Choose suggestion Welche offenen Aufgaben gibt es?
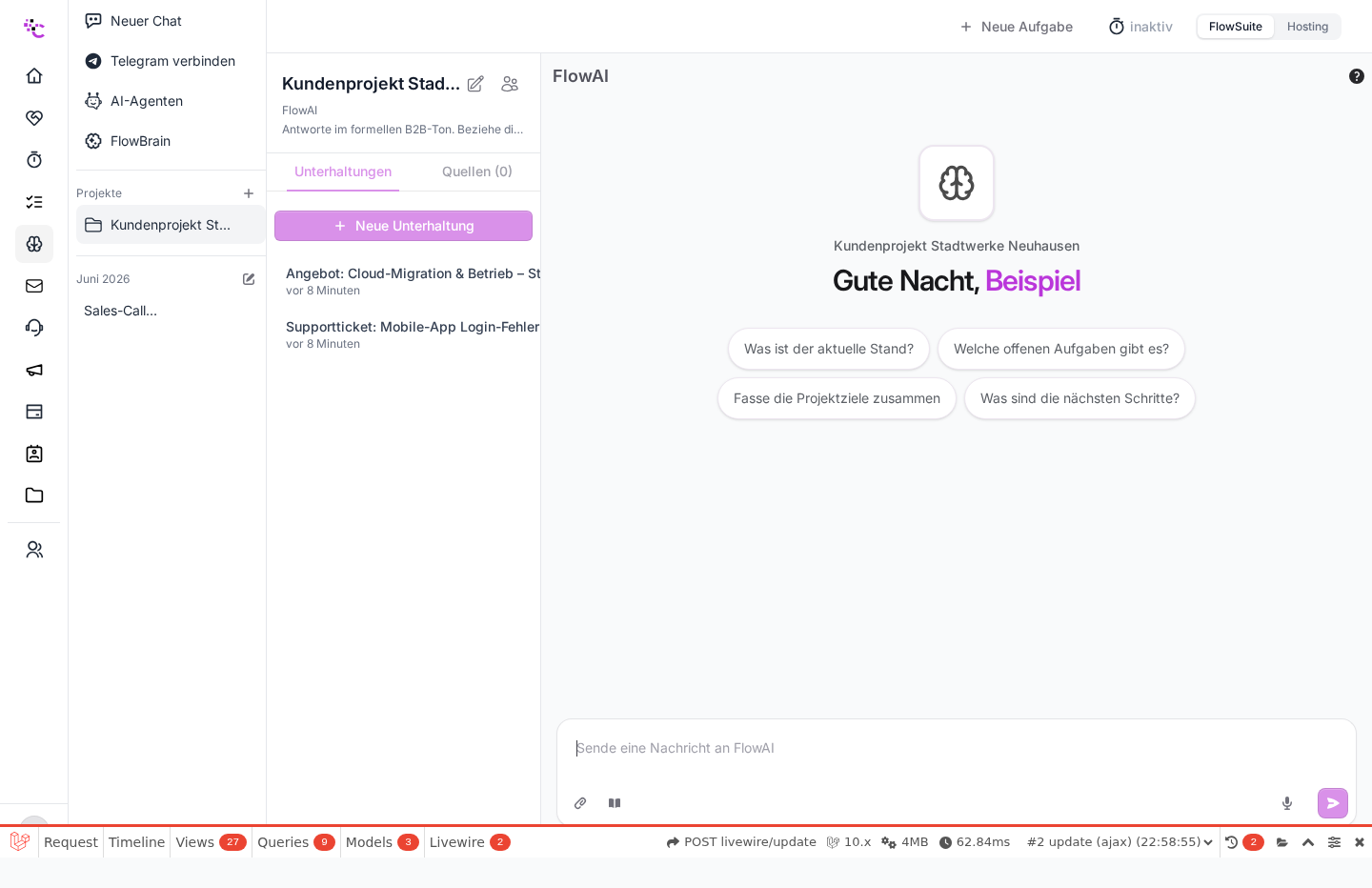 [x=1061, y=349]
